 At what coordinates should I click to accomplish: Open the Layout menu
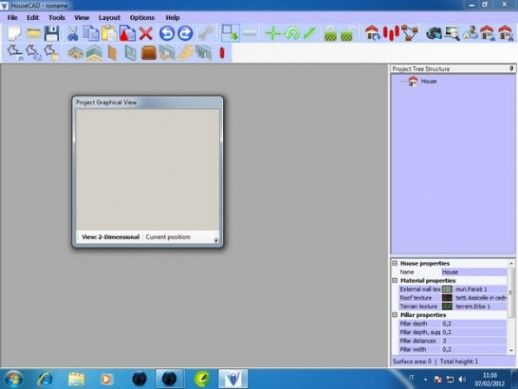point(109,18)
